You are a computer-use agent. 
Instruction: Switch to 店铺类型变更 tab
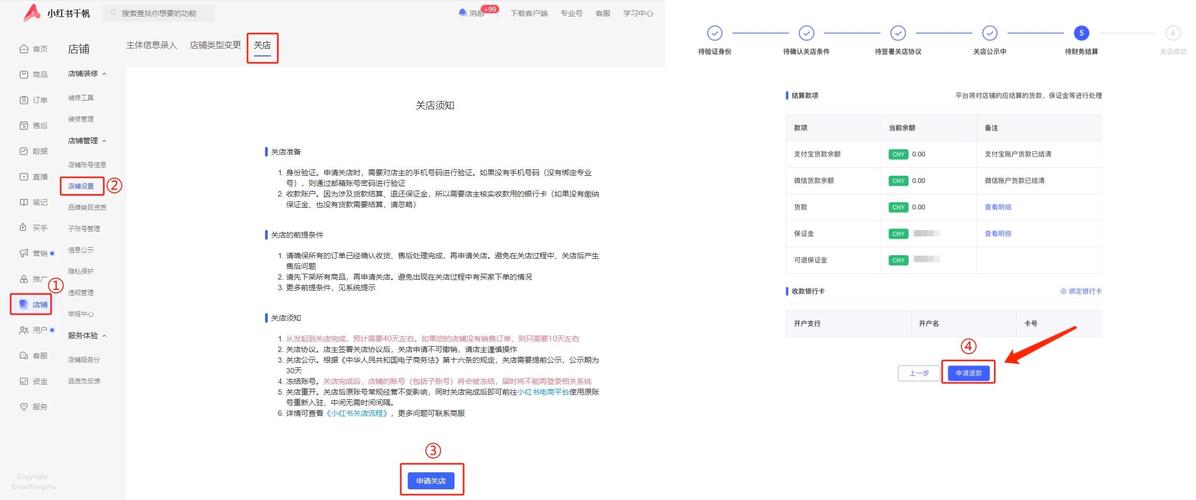point(215,45)
